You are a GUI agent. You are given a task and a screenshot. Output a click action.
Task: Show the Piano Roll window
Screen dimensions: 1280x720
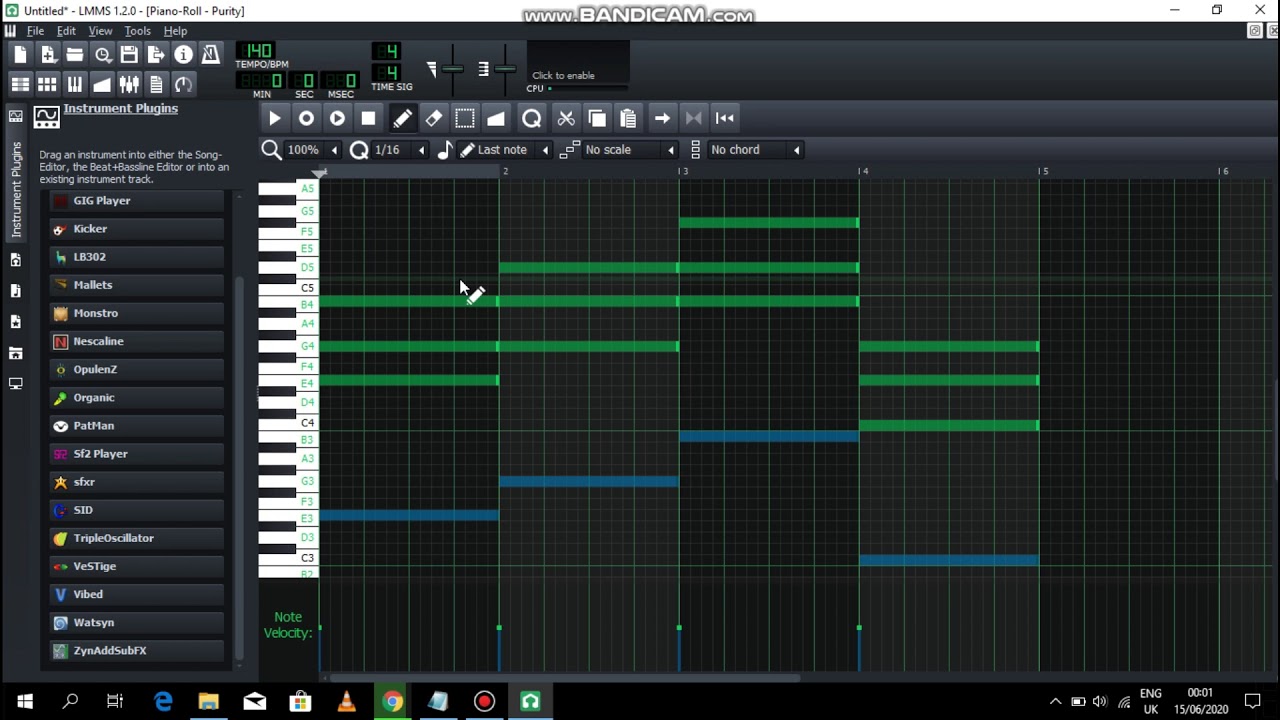[75, 84]
